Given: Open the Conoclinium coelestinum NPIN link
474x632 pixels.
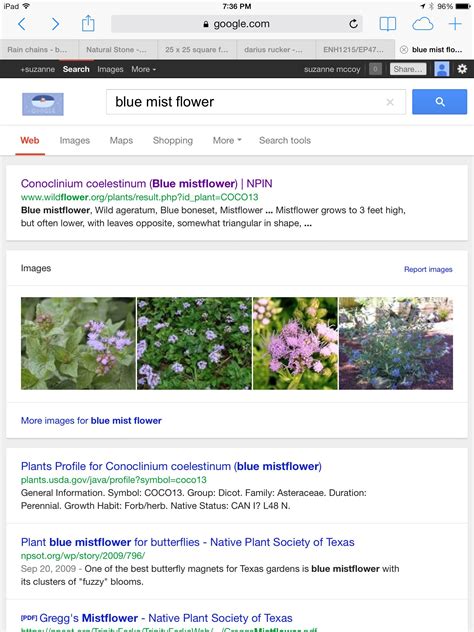Looking at the screenshot, I should coord(147,184).
